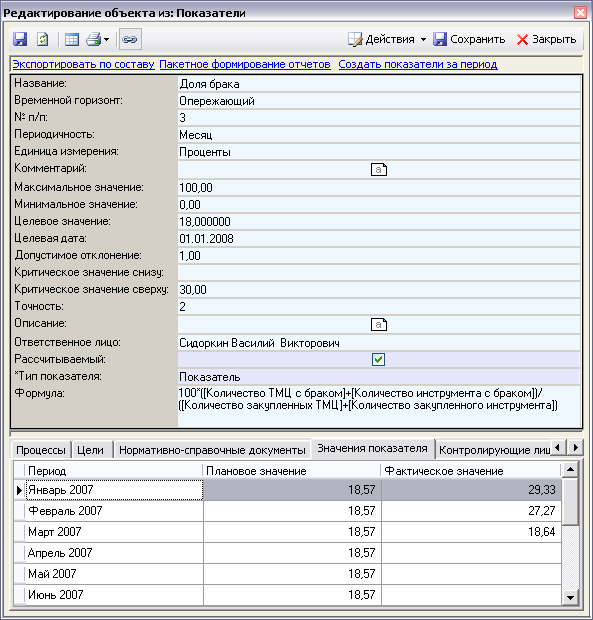593x620 pixels.
Task: Open Экспортировать по составу link
Action: click(83, 64)
